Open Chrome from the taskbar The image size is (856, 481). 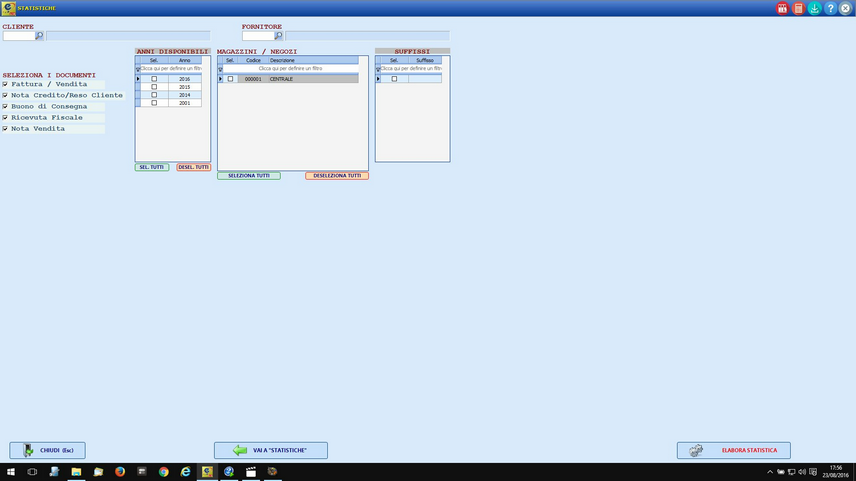[x=164, y=471]
